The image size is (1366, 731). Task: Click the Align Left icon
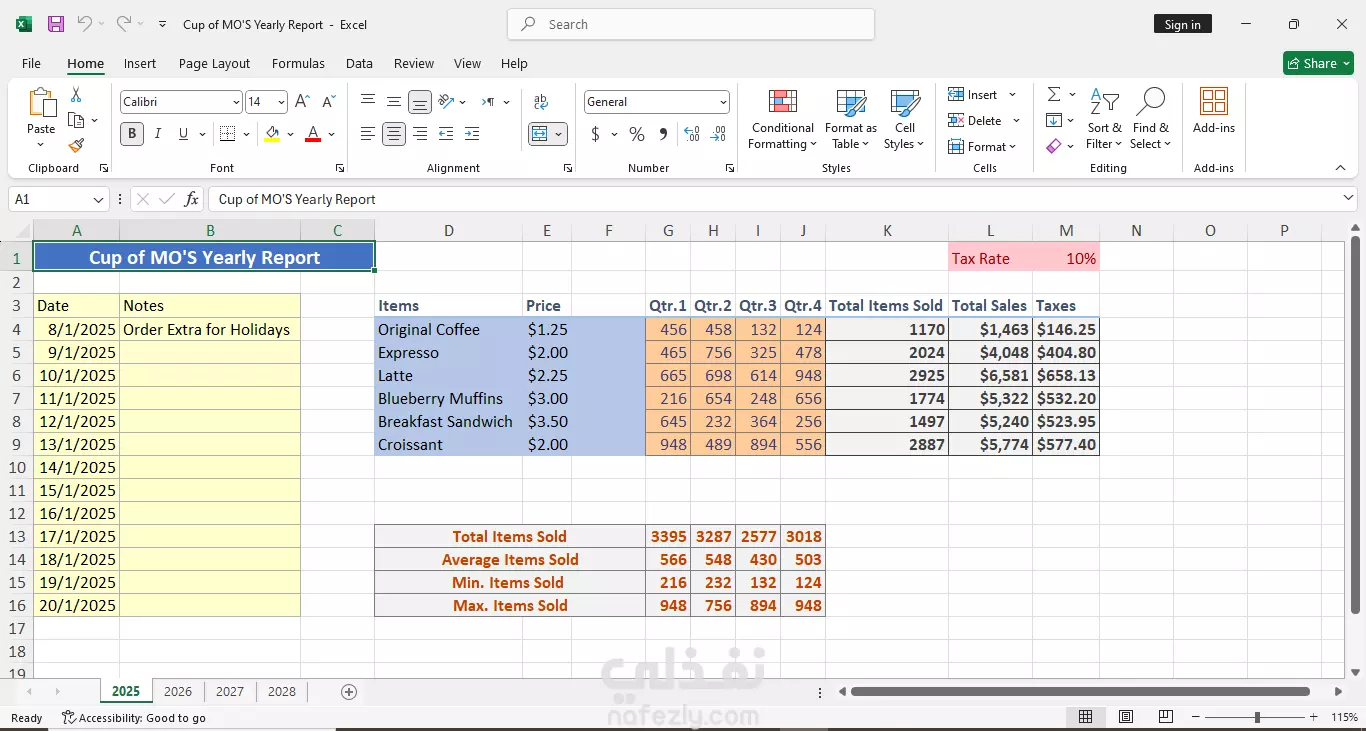368,134
